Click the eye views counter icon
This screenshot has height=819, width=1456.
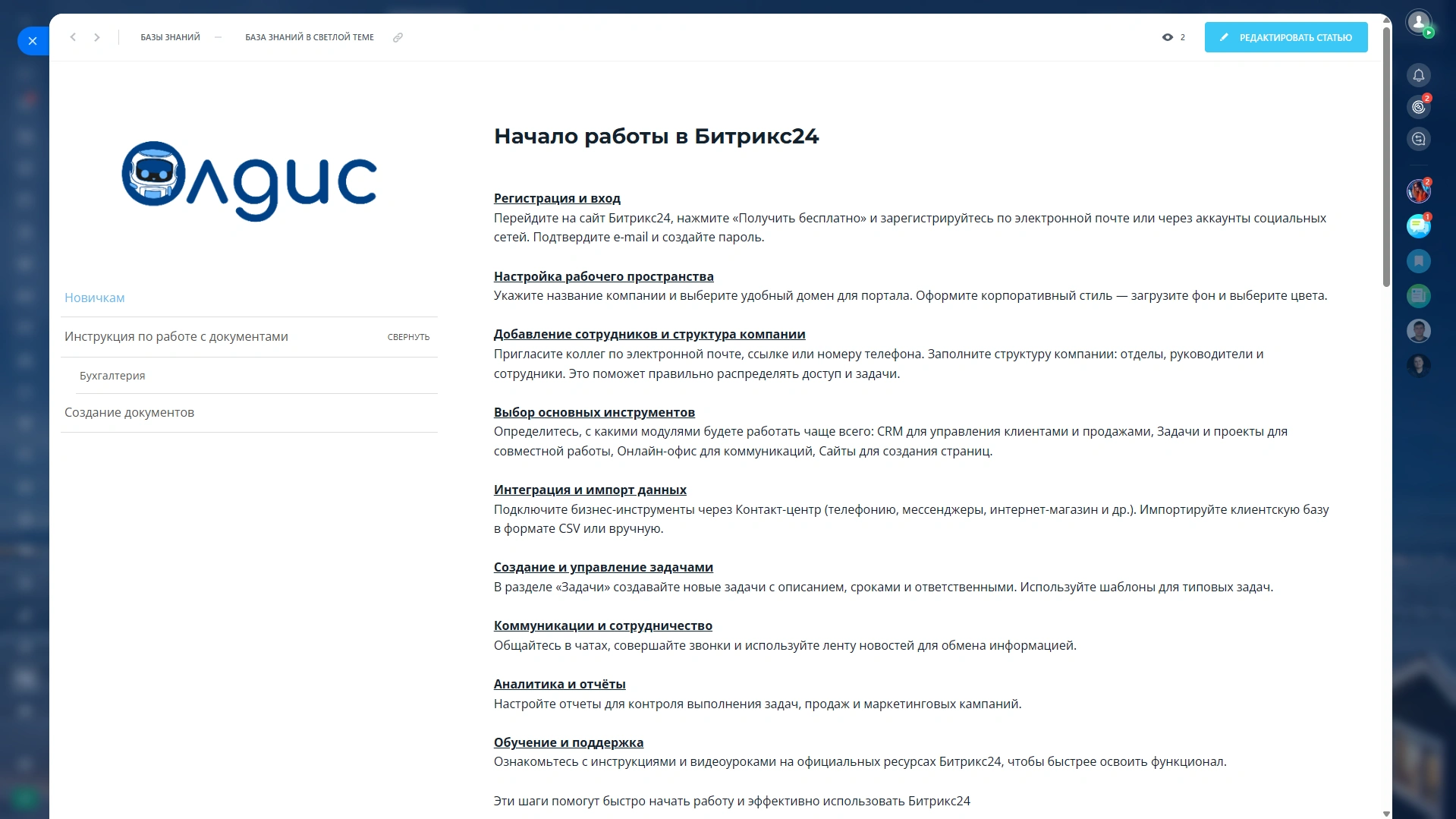pos(1167,37)
